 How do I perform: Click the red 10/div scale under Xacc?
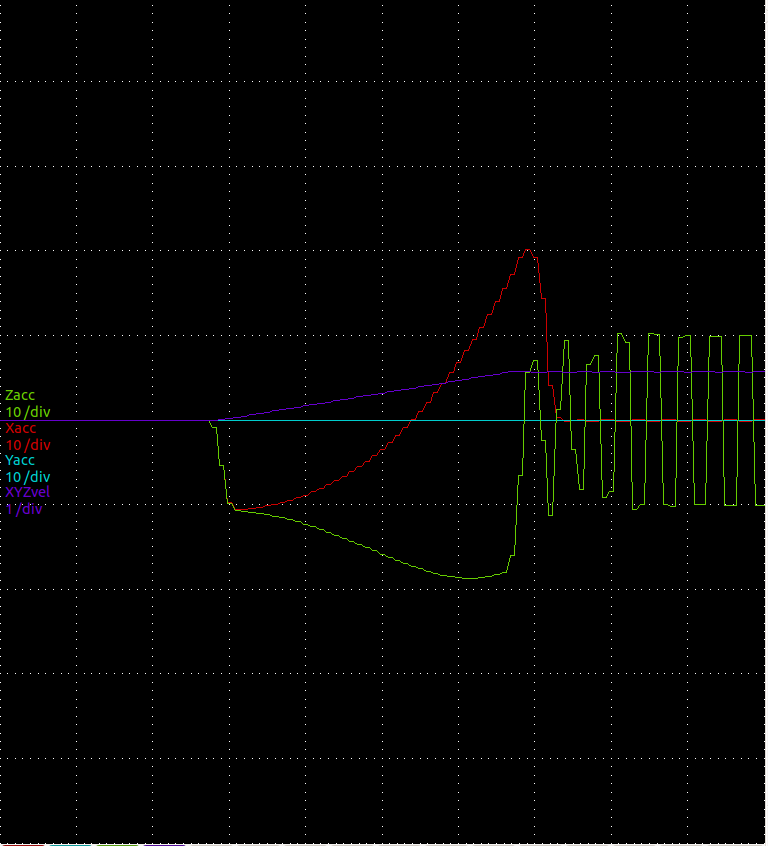coord(28,444)
